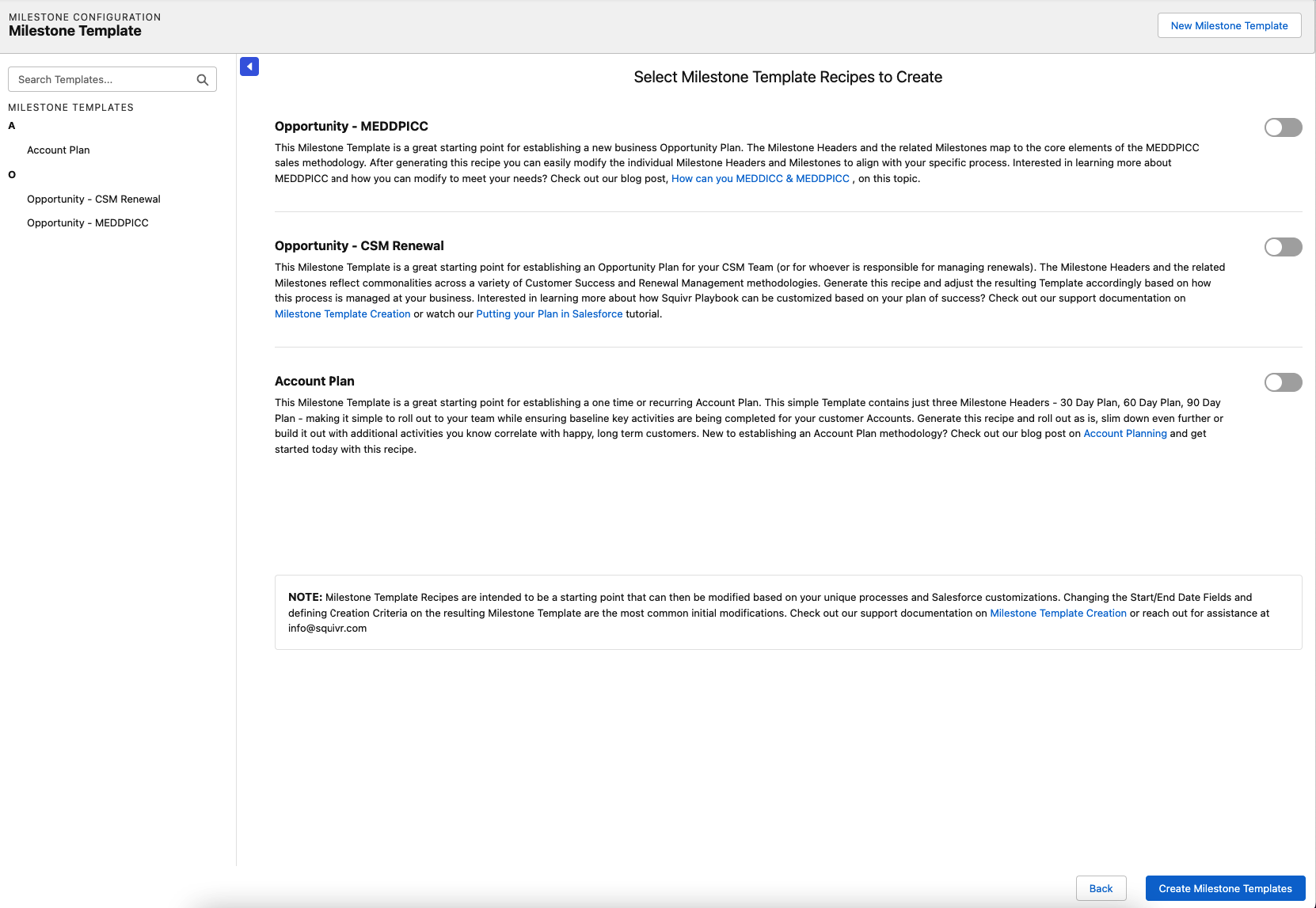Viewport: 1316px width, 908px height.
Task: Click the Back button
Action: (x=1101, y=888)
